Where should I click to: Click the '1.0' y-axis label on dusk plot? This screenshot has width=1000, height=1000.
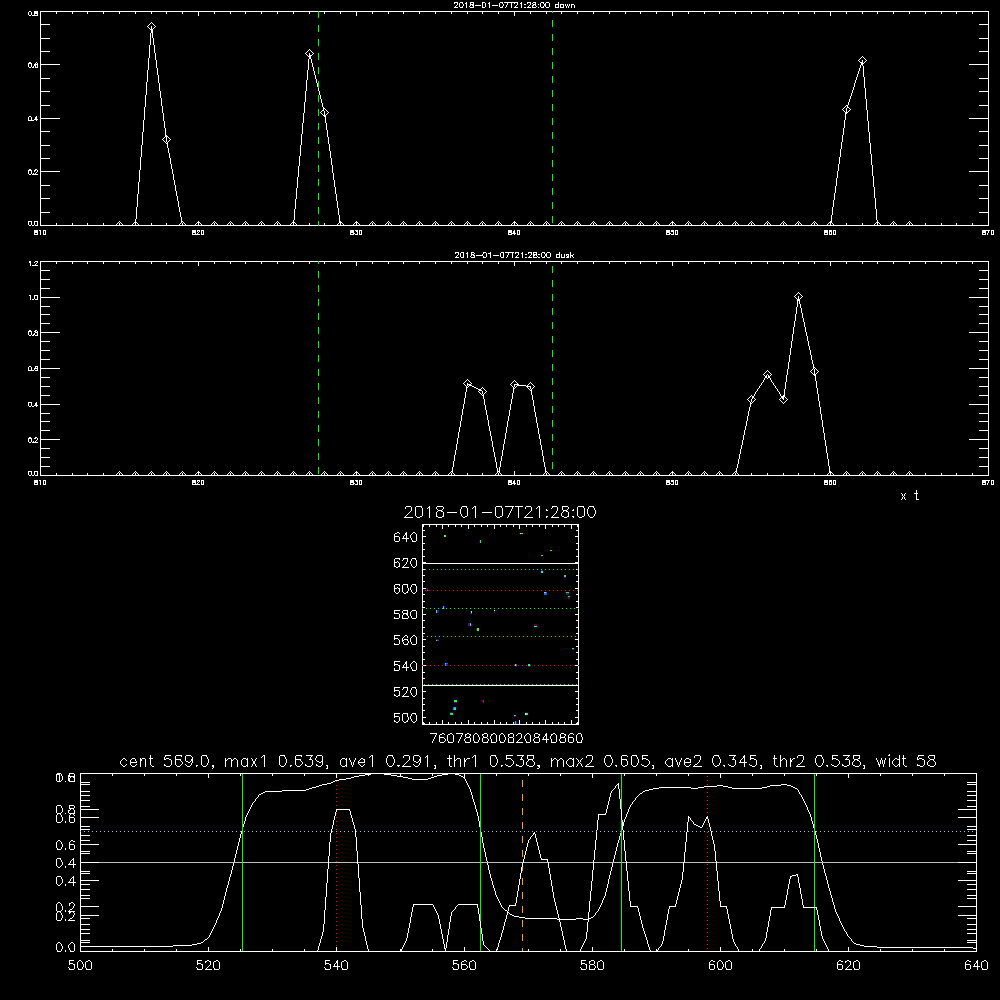(x=32, y=298)
